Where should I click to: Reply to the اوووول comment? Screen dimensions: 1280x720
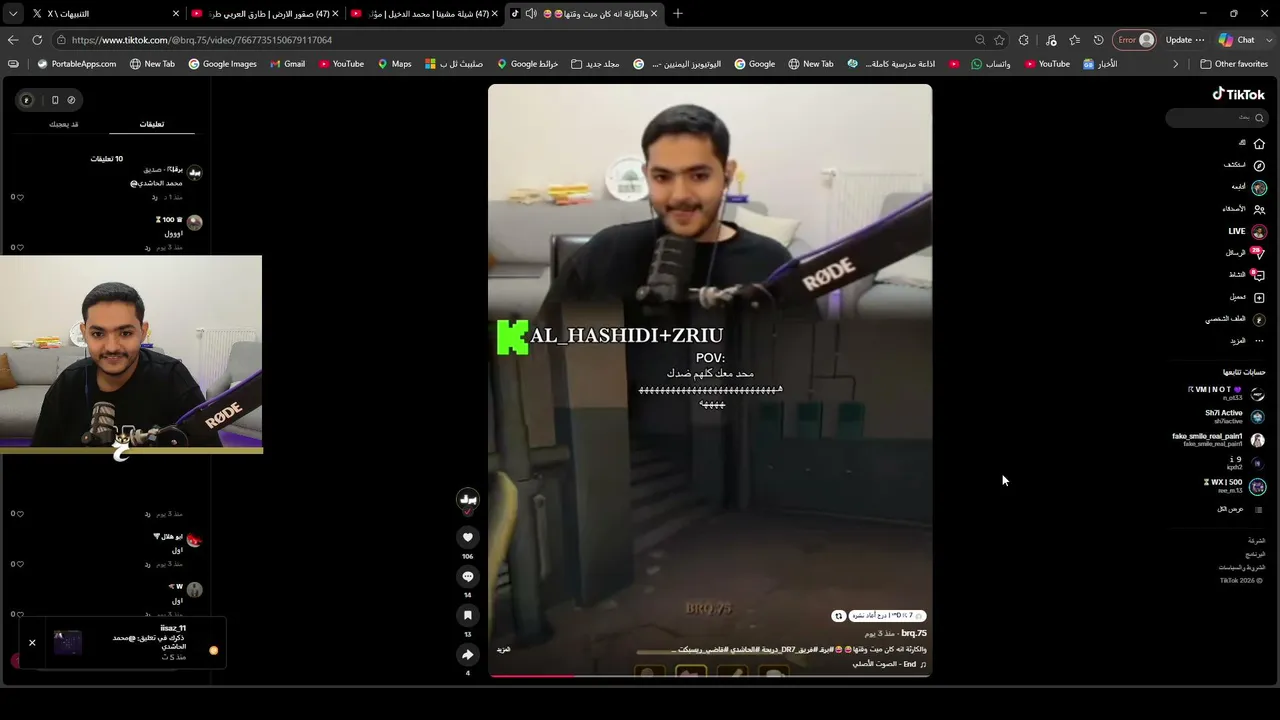coord(147,247)
